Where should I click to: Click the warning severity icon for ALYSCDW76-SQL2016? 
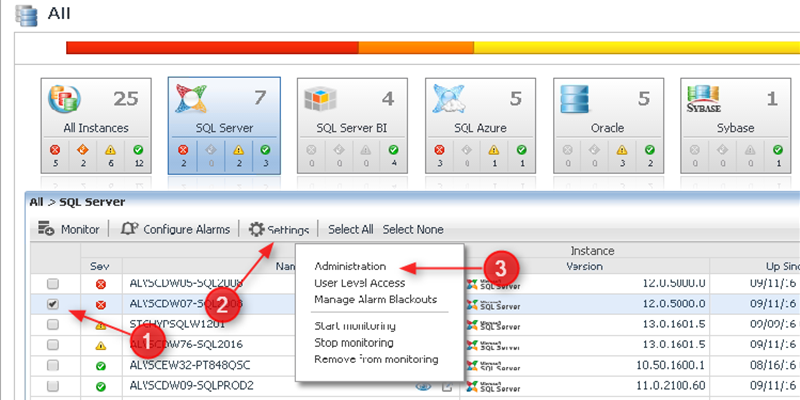101,345
